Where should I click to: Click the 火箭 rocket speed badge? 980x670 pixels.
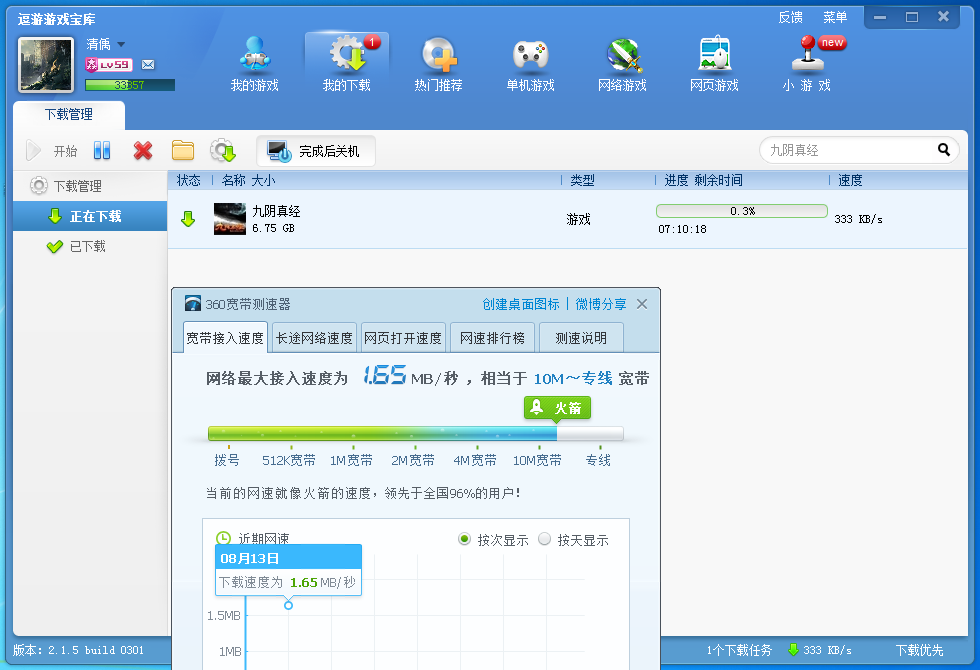pos(558,409)
